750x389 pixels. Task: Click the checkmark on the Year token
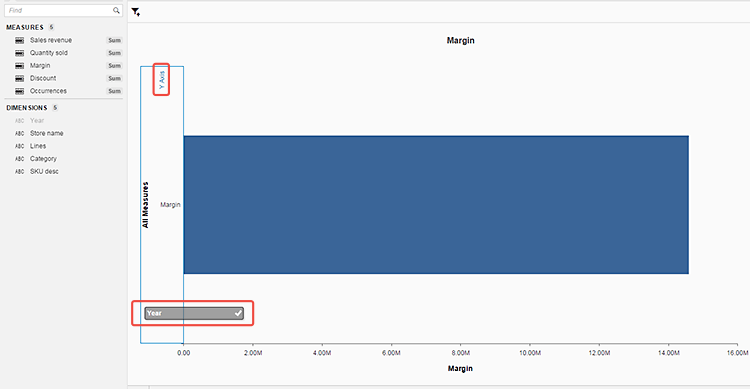(238, 313)
